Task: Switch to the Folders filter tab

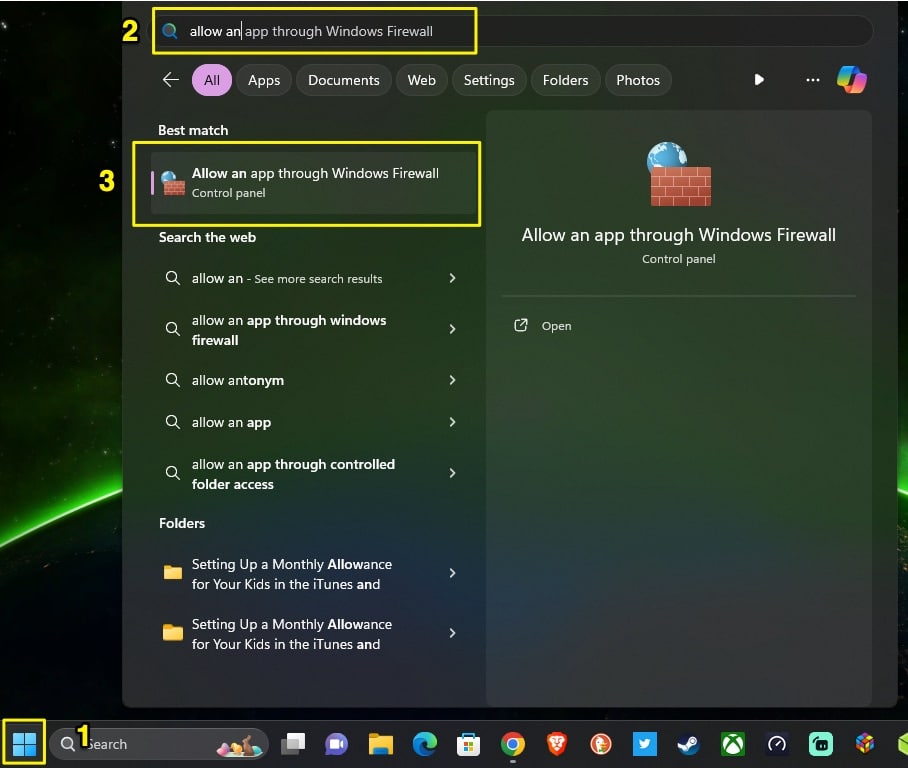Action: (x=566, y=80)
